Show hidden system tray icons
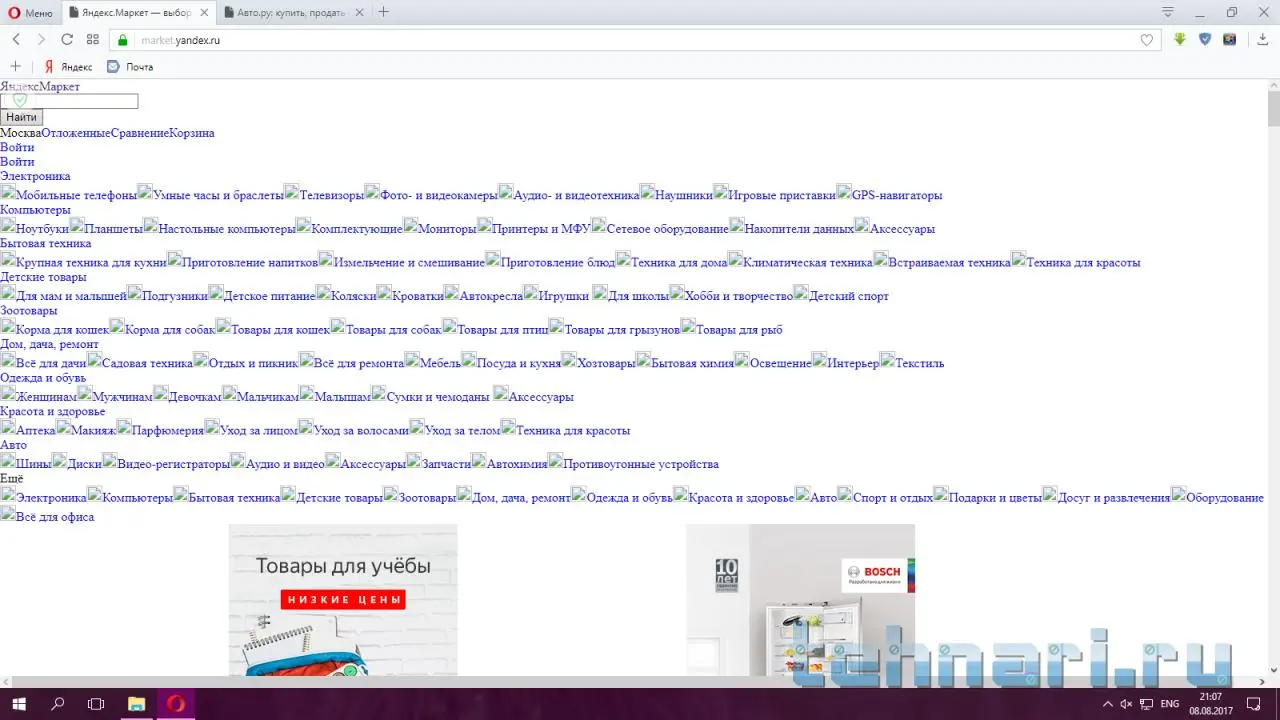This screenshot has width=1280, height=720. click(x=1106, y=704)
